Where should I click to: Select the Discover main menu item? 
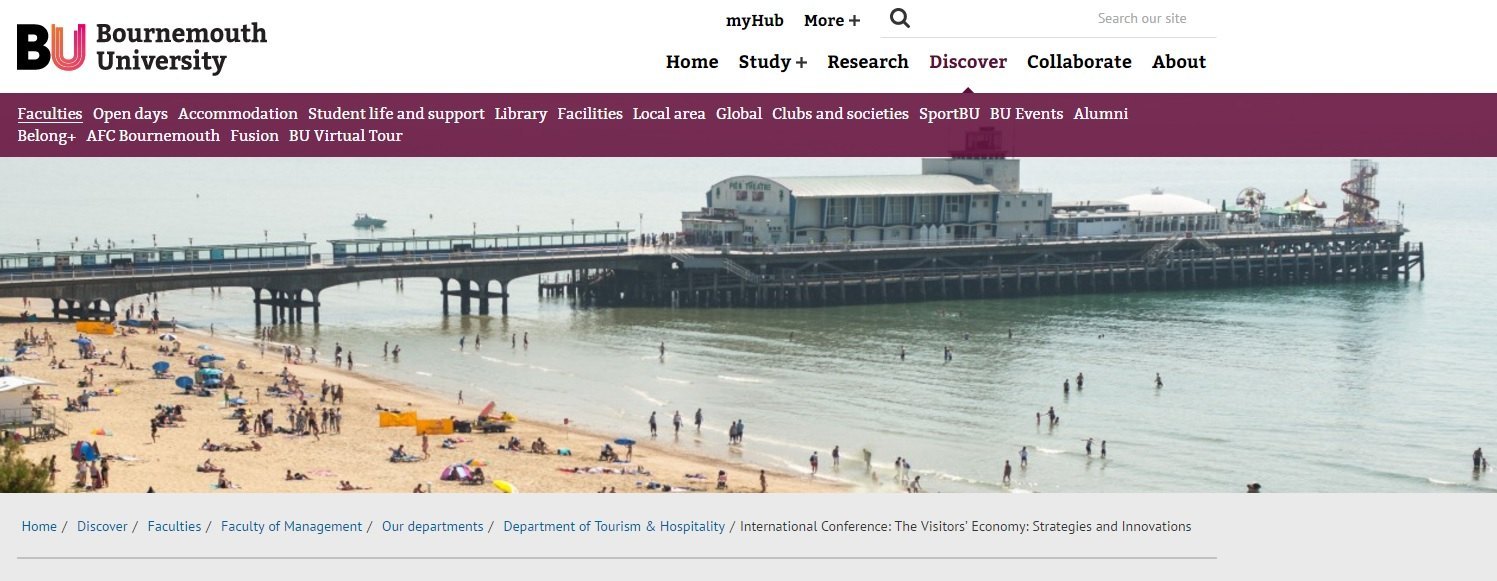point(968,62)
